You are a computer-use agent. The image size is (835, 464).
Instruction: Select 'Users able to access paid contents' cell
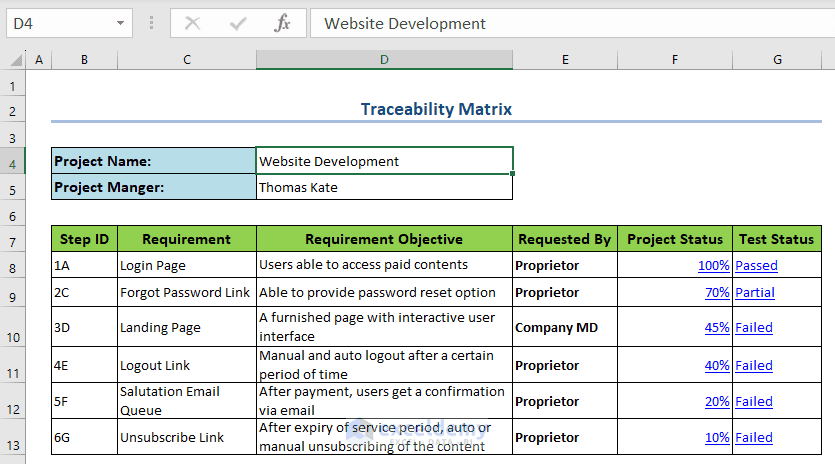(384, 265)
